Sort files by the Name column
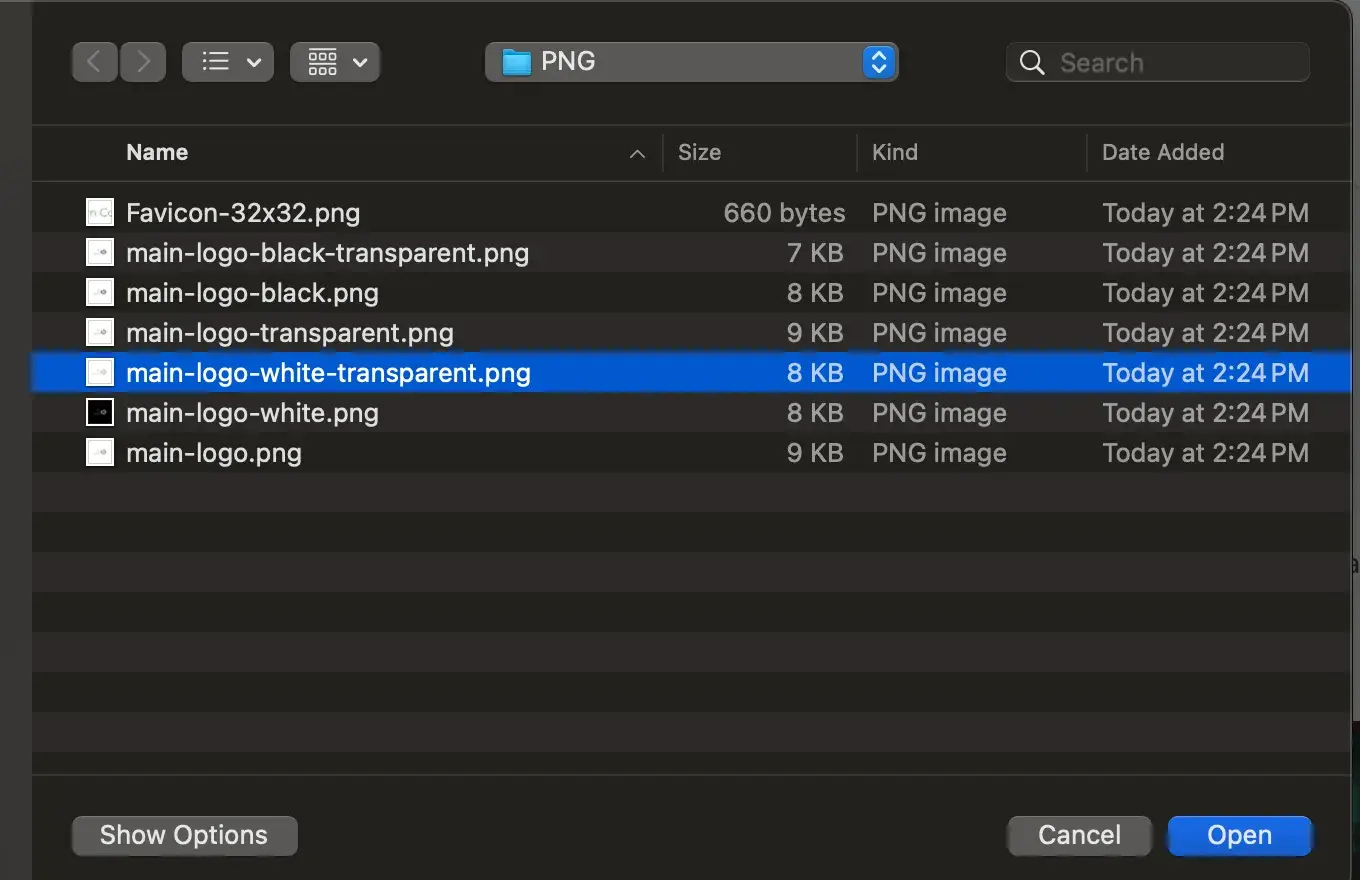 click(x=157, y=152)
